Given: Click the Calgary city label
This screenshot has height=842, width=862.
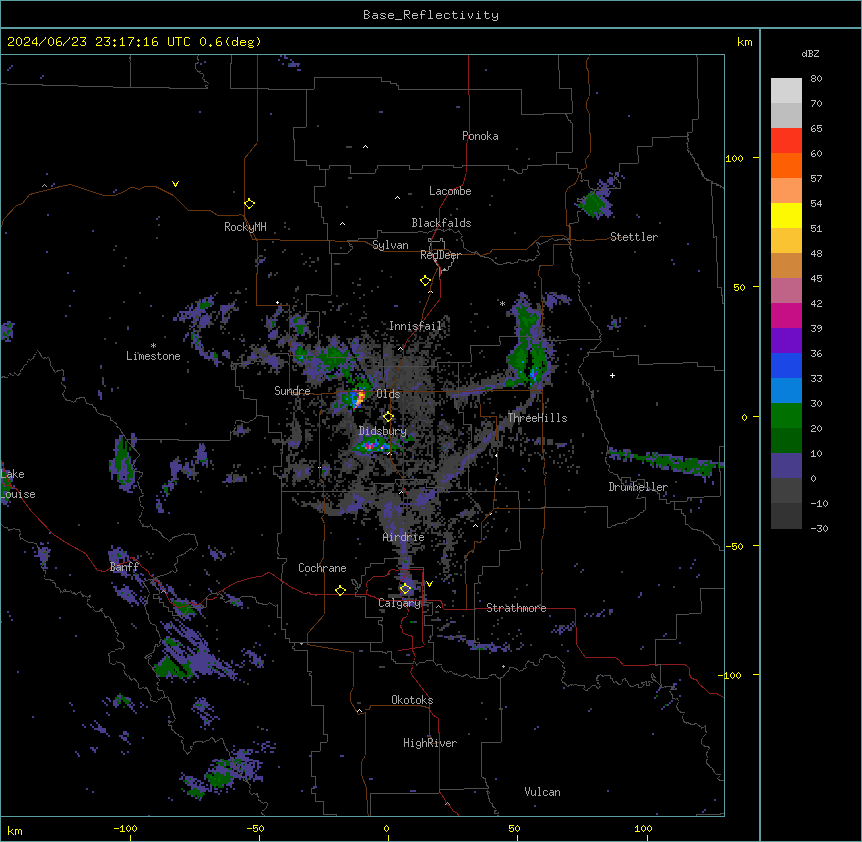Looking at the screenshot, I should pyautogui.click(x=400, y=603).
